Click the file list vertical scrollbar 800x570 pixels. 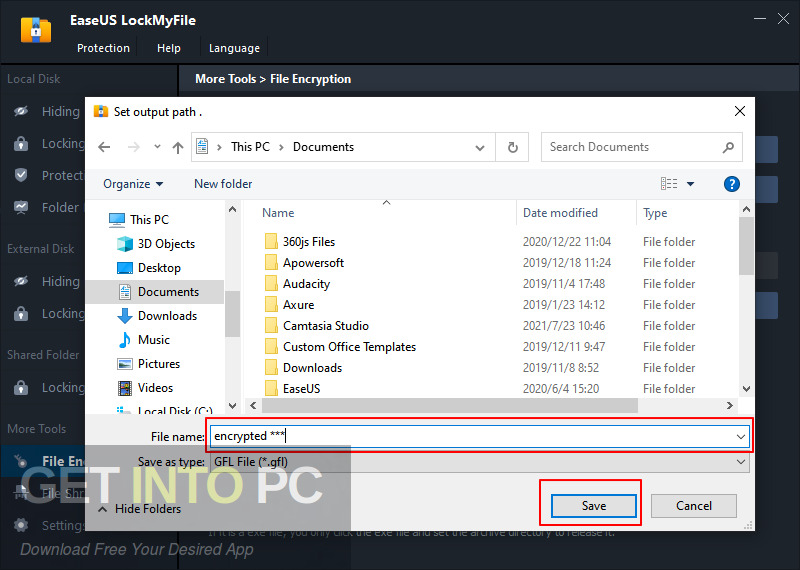pyautogui.click(x=746, y=246)
